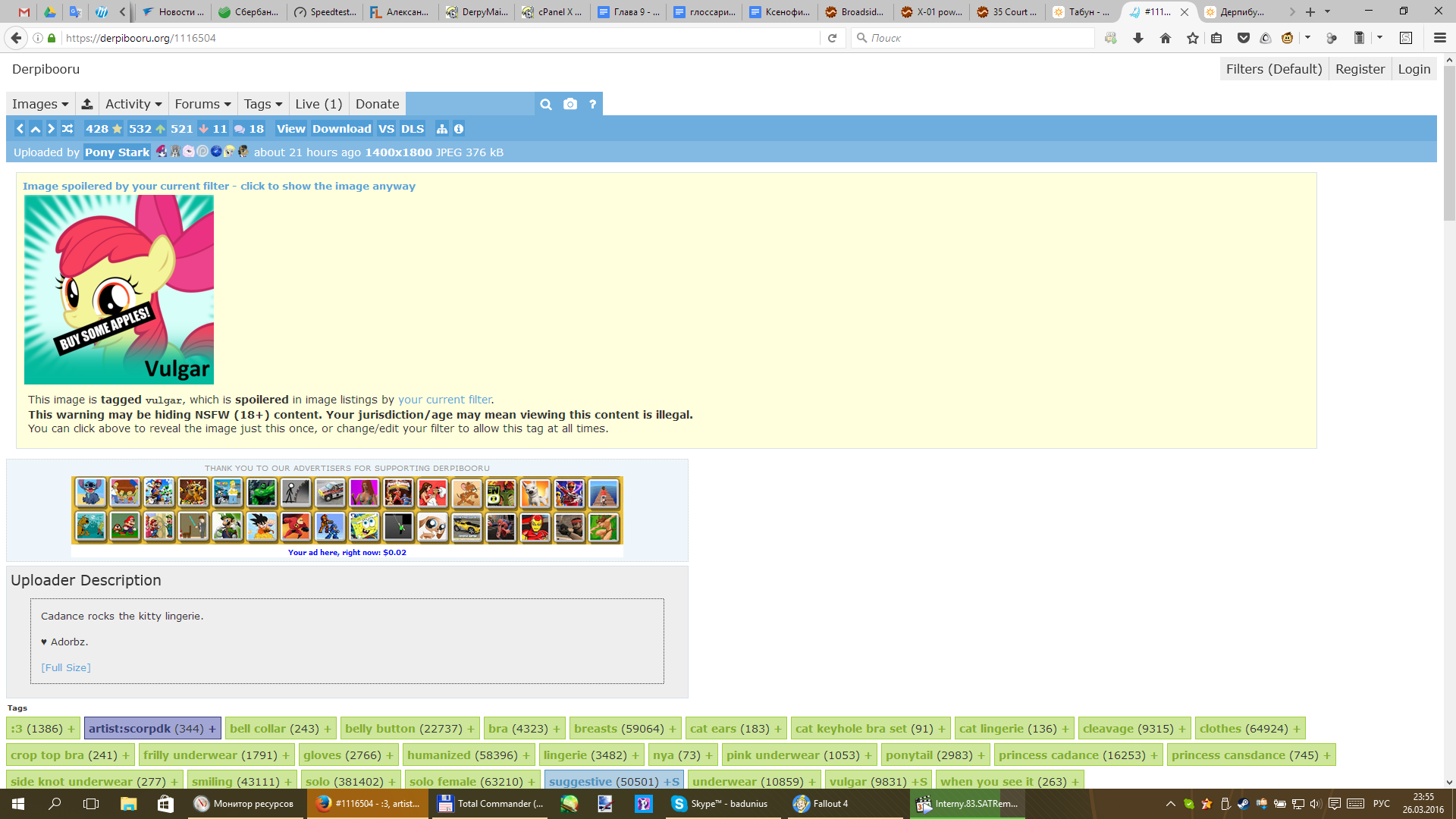This screenshot has width=1456, height=819.
Task: Open the related images sitemap icon
Action: pyautogui.click(x=442, y=129)
